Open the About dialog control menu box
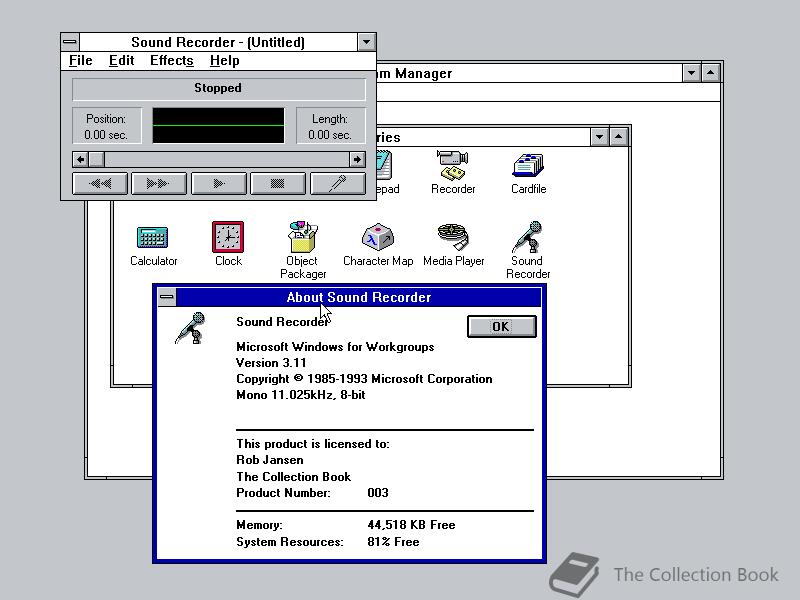The width and height of the screenshot is (800, 600). (166, 297)
